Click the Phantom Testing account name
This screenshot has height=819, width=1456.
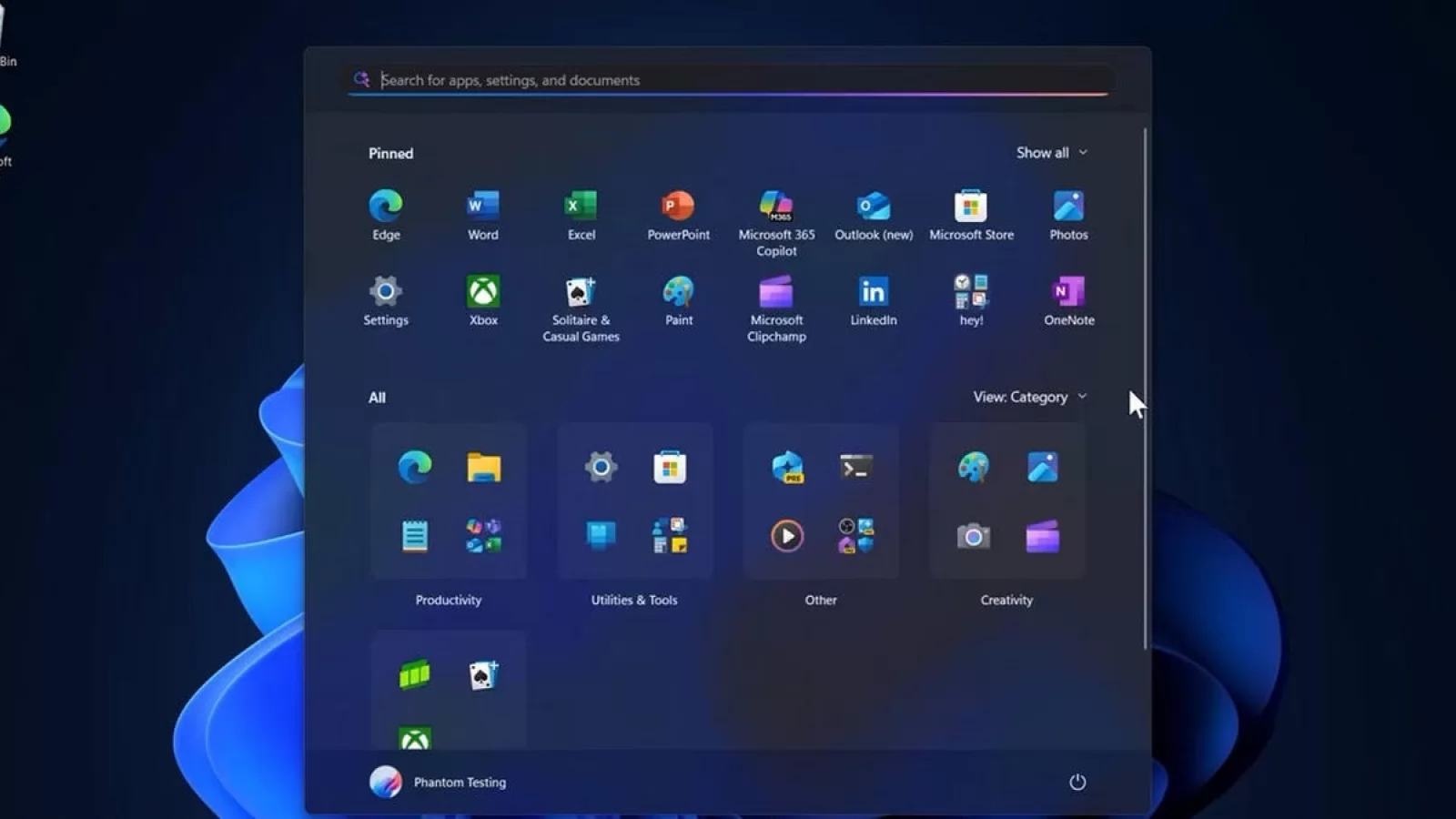tap(459, 782)
